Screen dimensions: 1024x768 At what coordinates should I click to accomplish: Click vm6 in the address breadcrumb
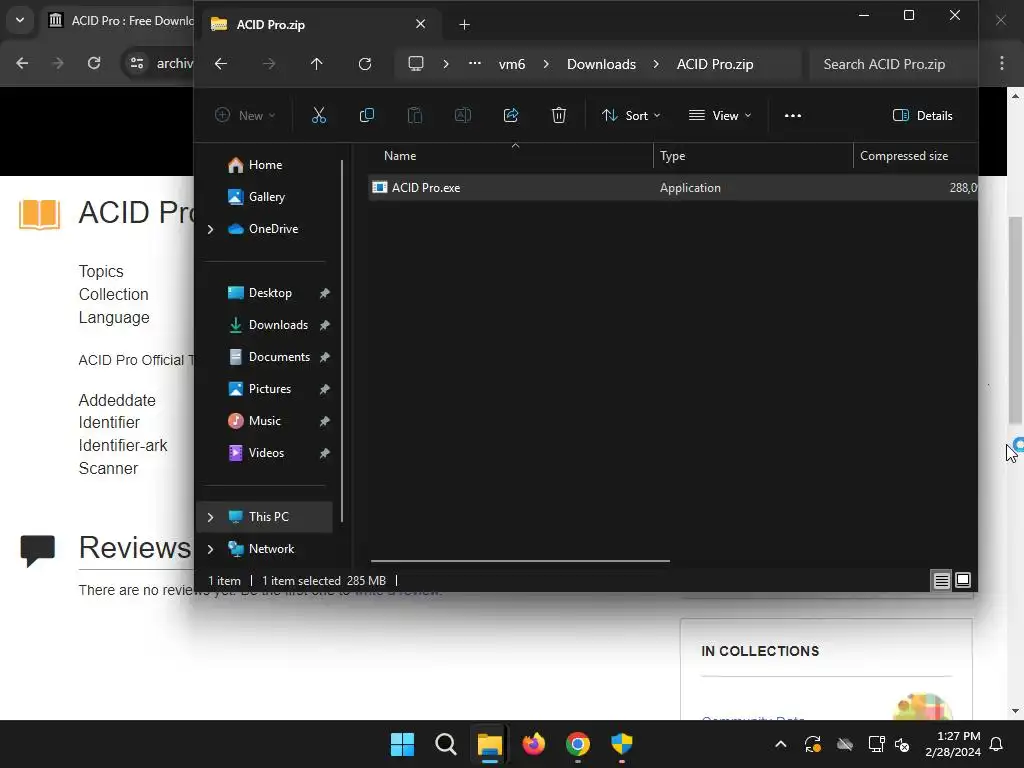click(x=512, y=64)
